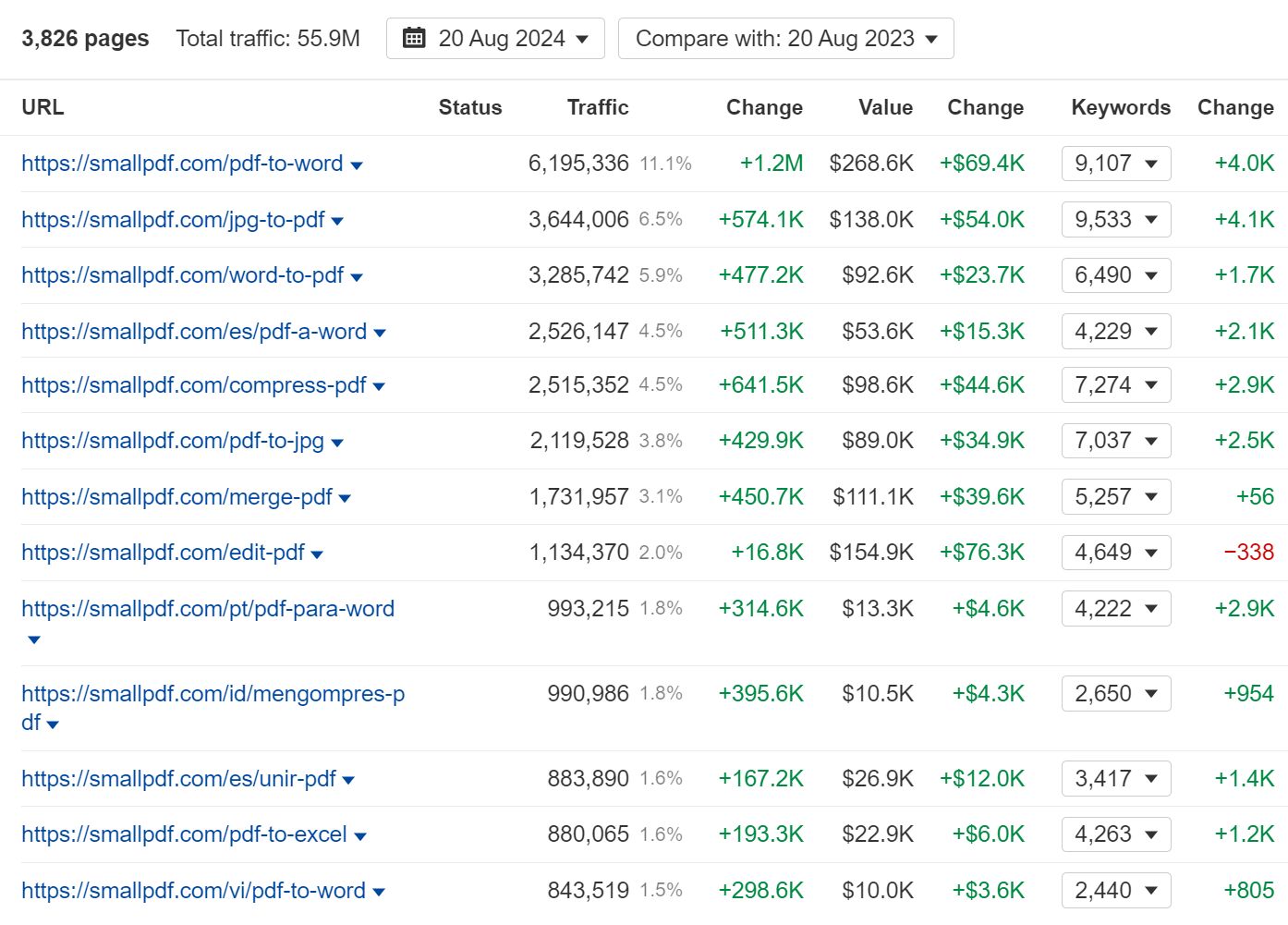Open the smallpdf.com/merge-pdf link
The height and width of the screenshot is (925, 1288).
click(x=176, y=497)
